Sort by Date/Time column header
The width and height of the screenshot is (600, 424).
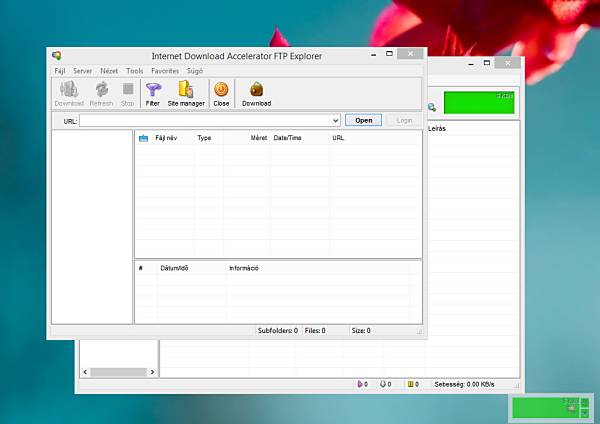pyautogui.click(x=287, y=138)
